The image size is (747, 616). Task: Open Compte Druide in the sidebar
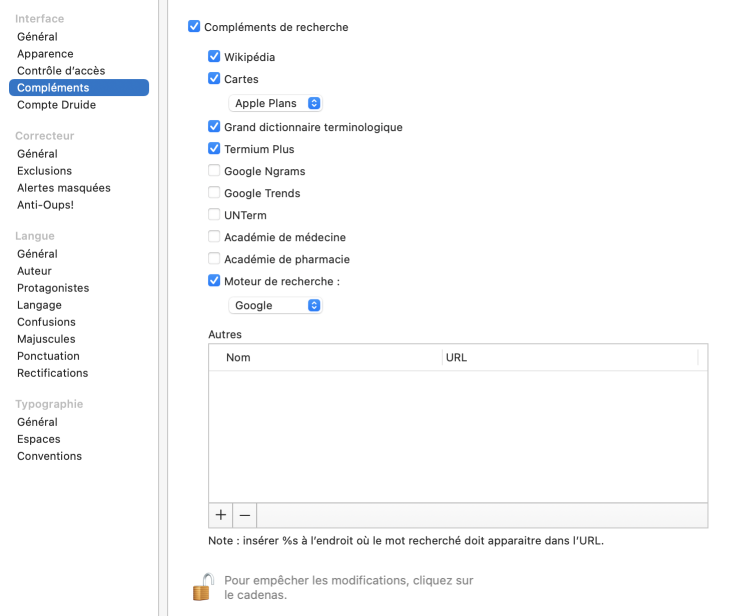57,105
